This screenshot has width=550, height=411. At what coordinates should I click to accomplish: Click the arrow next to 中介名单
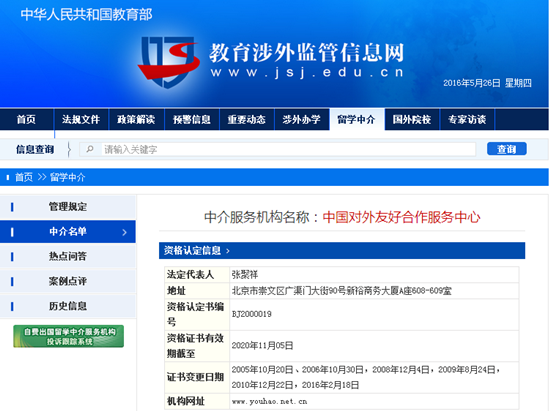click(x=124, y=232)
